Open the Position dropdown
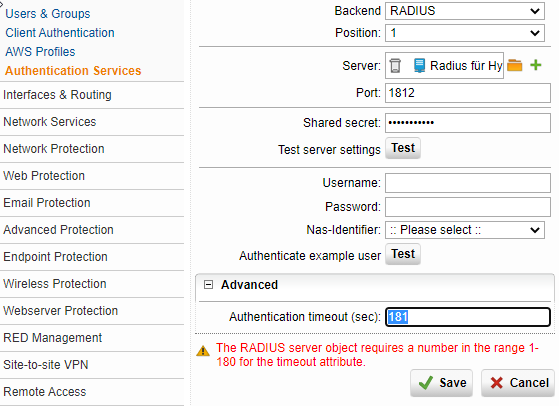 click(x=465, y=33)
